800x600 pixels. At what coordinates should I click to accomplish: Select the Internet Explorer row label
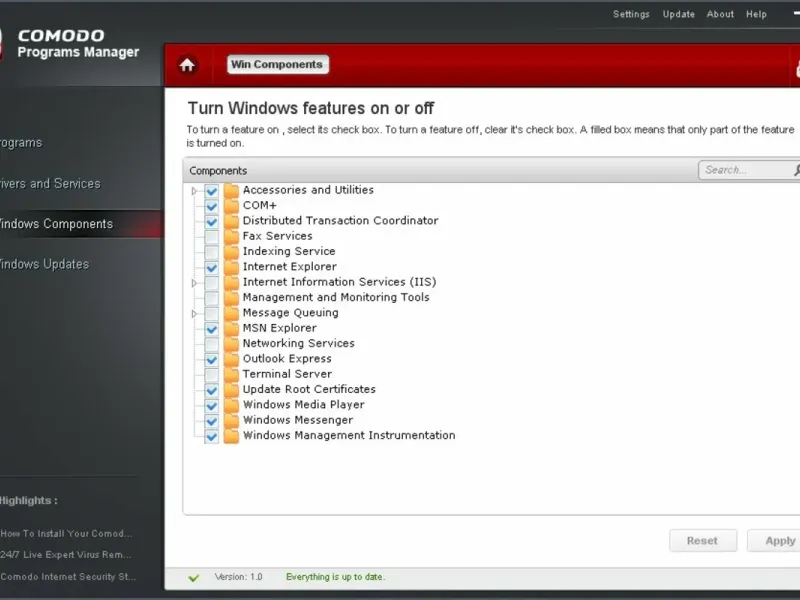289,267
